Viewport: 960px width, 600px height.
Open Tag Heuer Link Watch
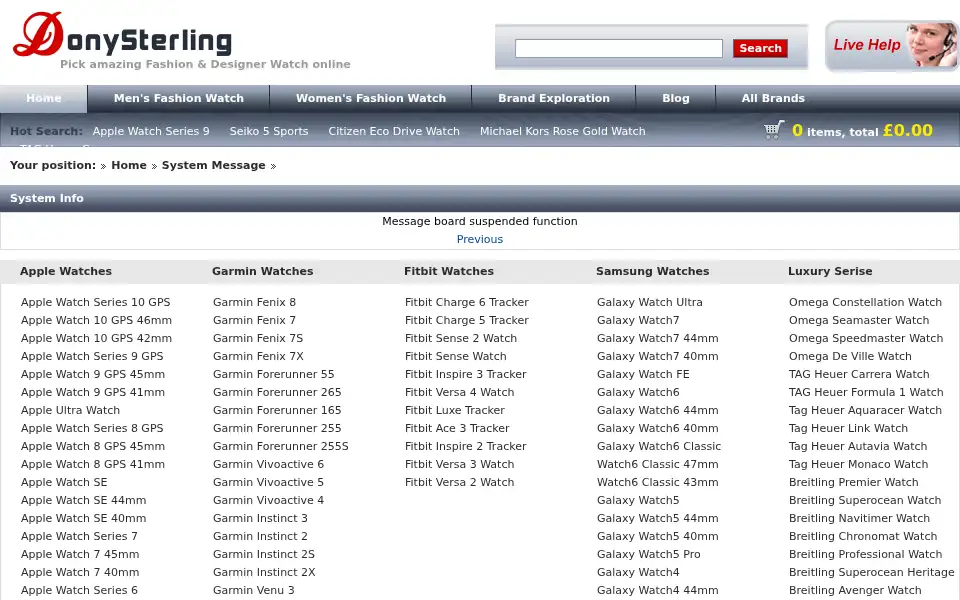coord(848,428)
